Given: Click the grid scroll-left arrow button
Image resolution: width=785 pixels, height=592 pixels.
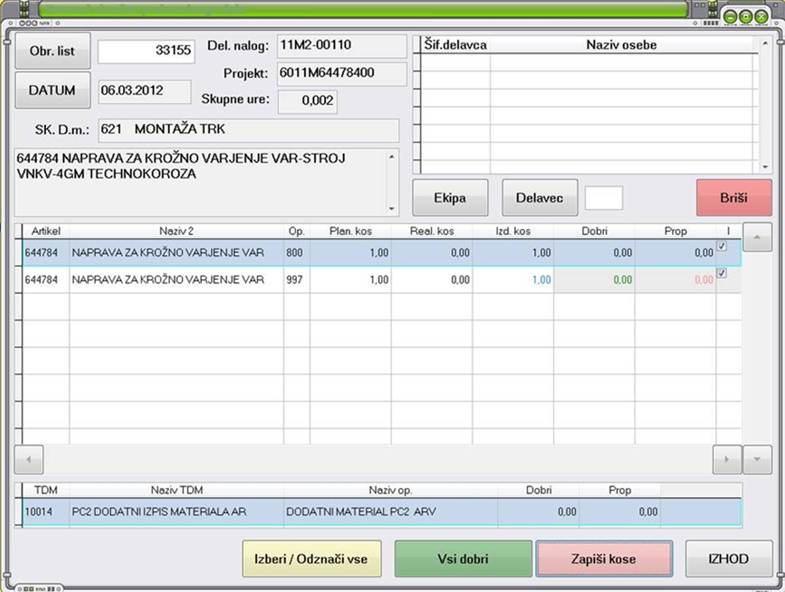Looking at the screenshot, I should (29, 459).
